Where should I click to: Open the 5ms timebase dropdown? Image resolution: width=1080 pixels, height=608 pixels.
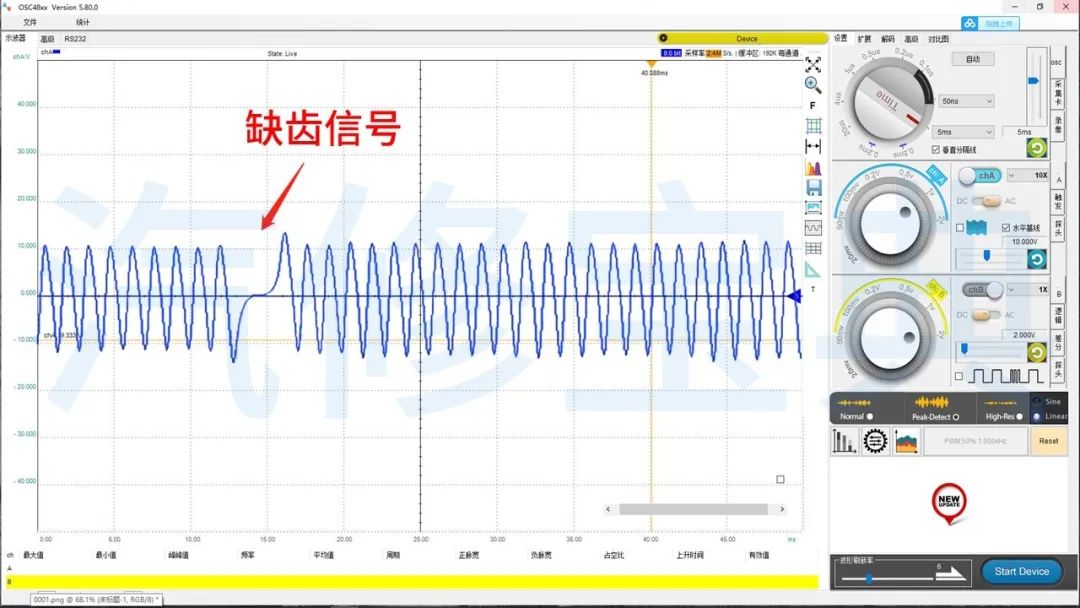pos(964,132)
